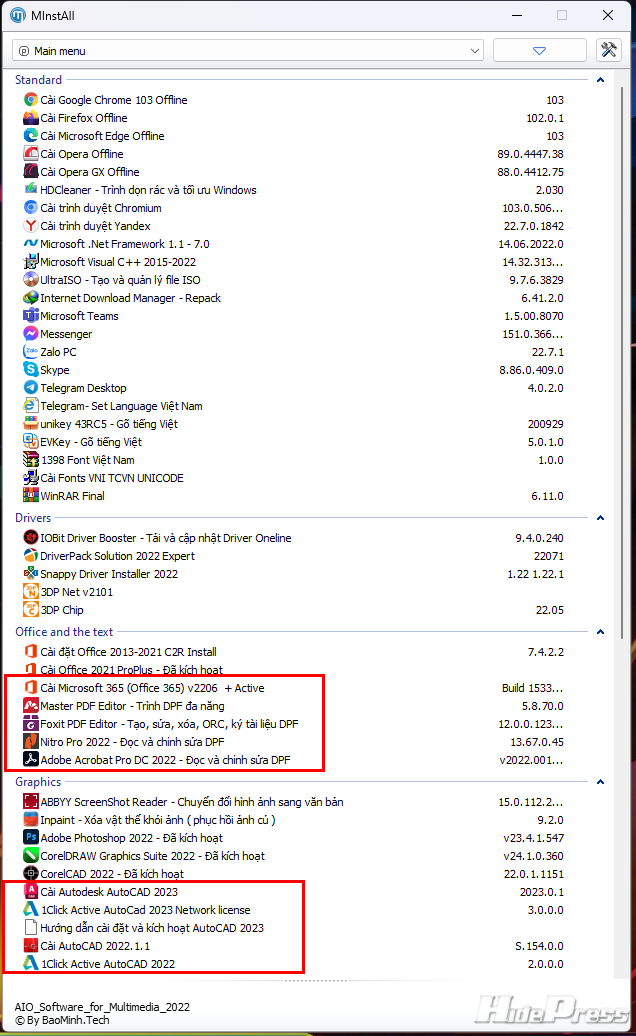Collapse the Standard section
The height and width of the screenshot is (1036, 636).
click(600, 80)
